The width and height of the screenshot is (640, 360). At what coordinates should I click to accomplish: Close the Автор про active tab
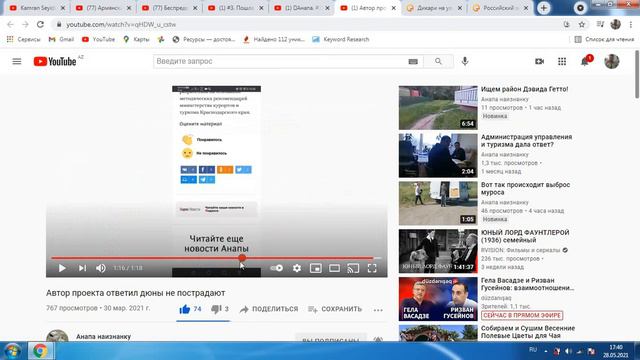(x=393, y=8)
